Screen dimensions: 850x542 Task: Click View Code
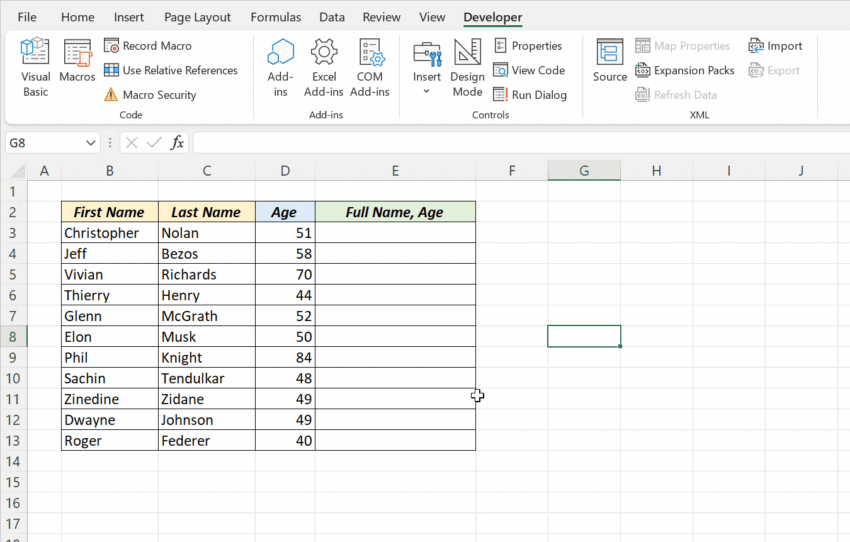point(529,70)
